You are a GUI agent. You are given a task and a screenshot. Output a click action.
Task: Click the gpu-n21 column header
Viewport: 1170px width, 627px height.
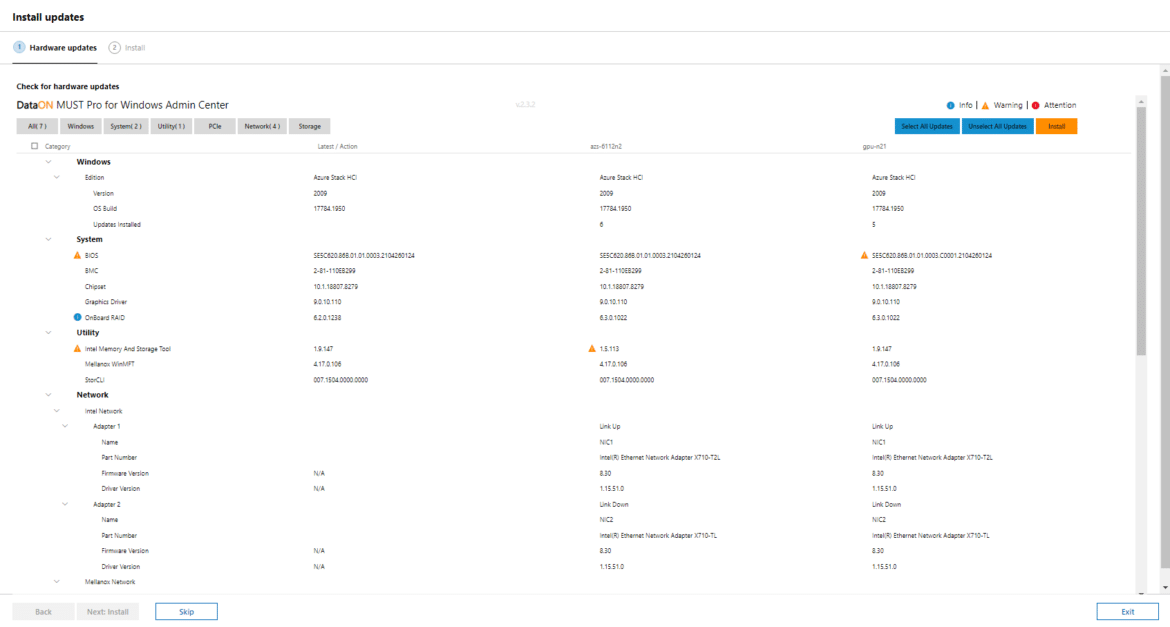pyautogui.click(x=875, y=146)
